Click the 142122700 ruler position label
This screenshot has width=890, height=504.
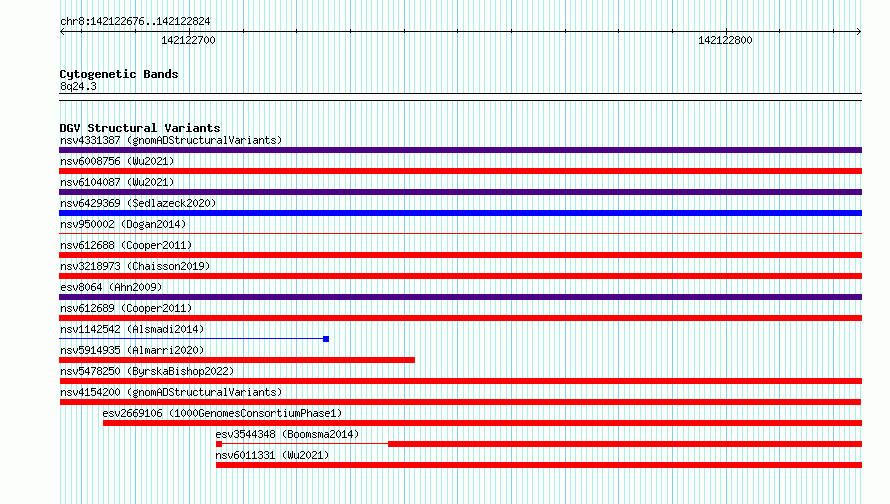click(x=188, y=40)
